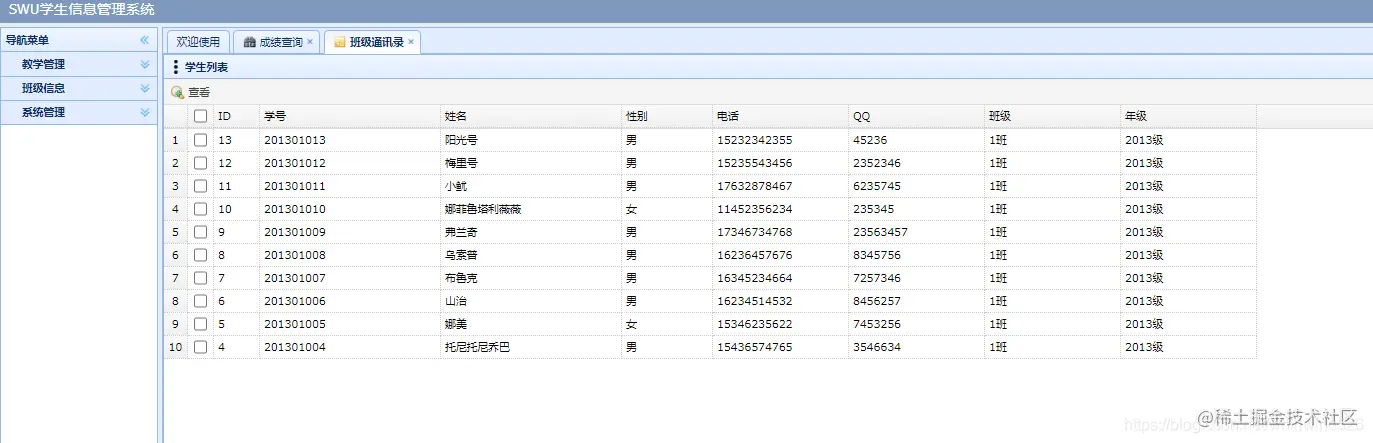Click the 学生列表 panel title
The image size is (1373, 443).
pyautogui.click(x=206, y=67)
